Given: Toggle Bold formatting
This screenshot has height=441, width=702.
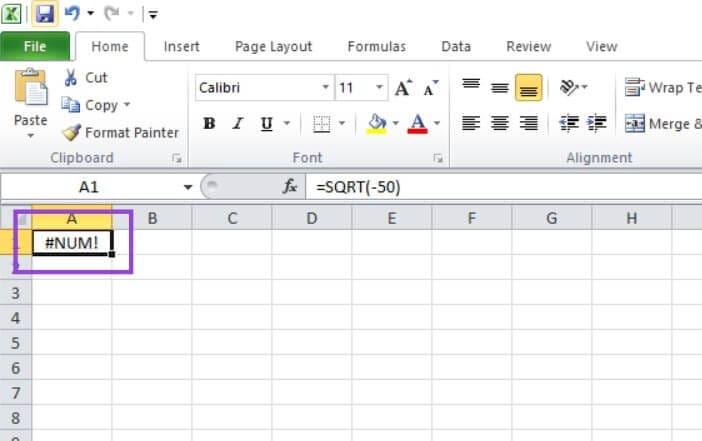Looking at the screenshot, I should pos(209,124).
